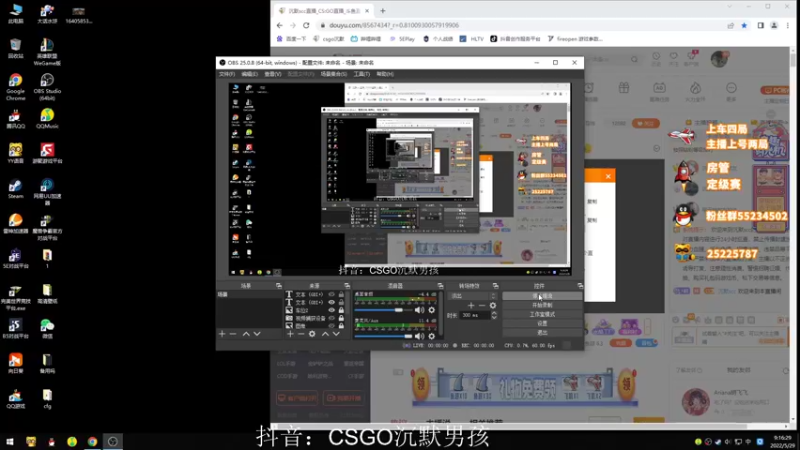Toggle visibility of the video capture device source

332,318
